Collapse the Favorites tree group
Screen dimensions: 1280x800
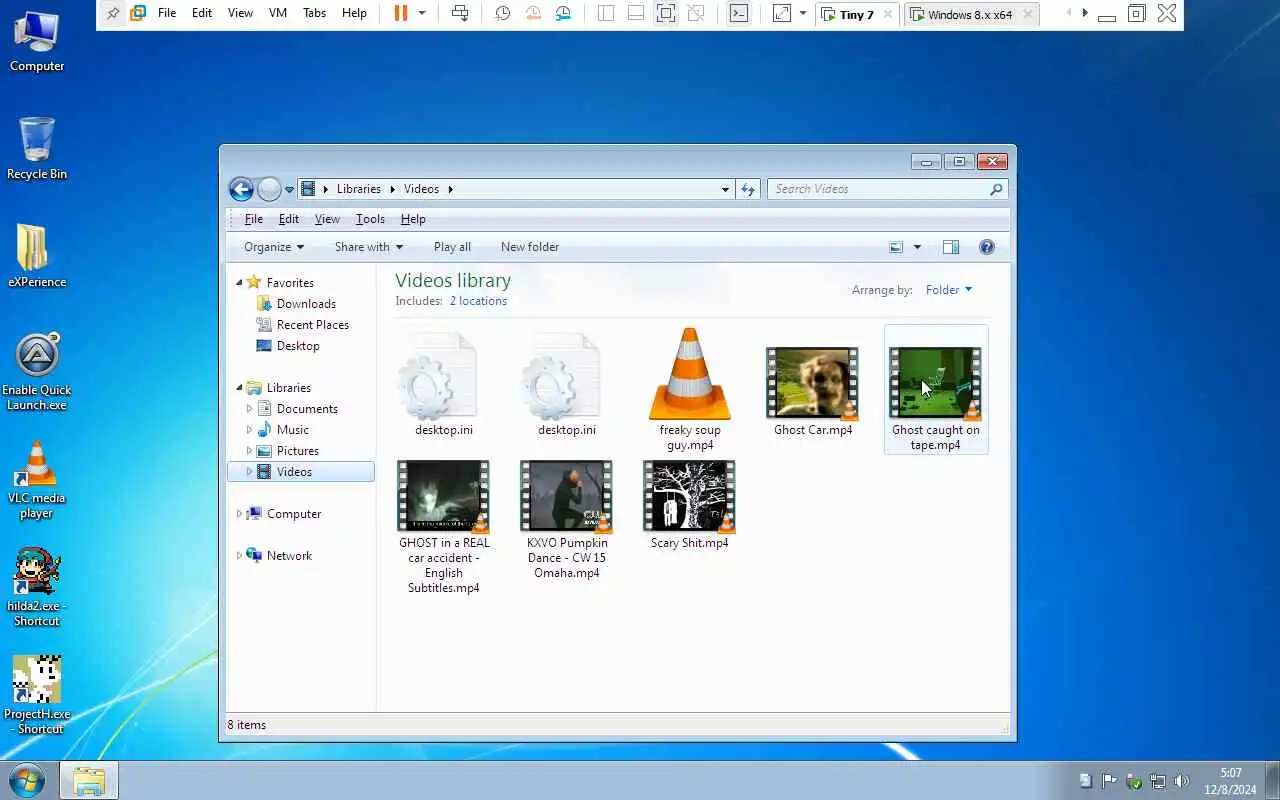239,283
